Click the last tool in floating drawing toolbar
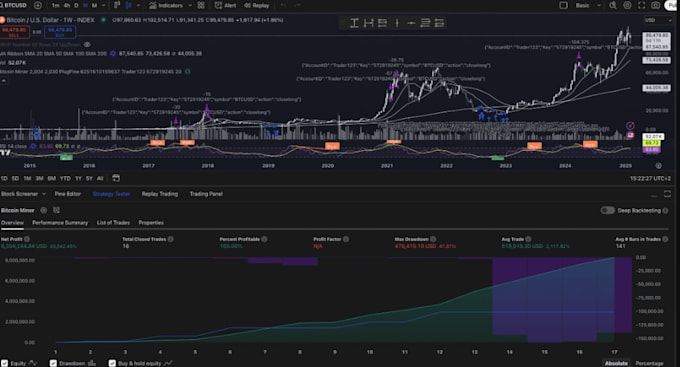The width and height of the screenshot is (680, 367). [x=439, y=23]
